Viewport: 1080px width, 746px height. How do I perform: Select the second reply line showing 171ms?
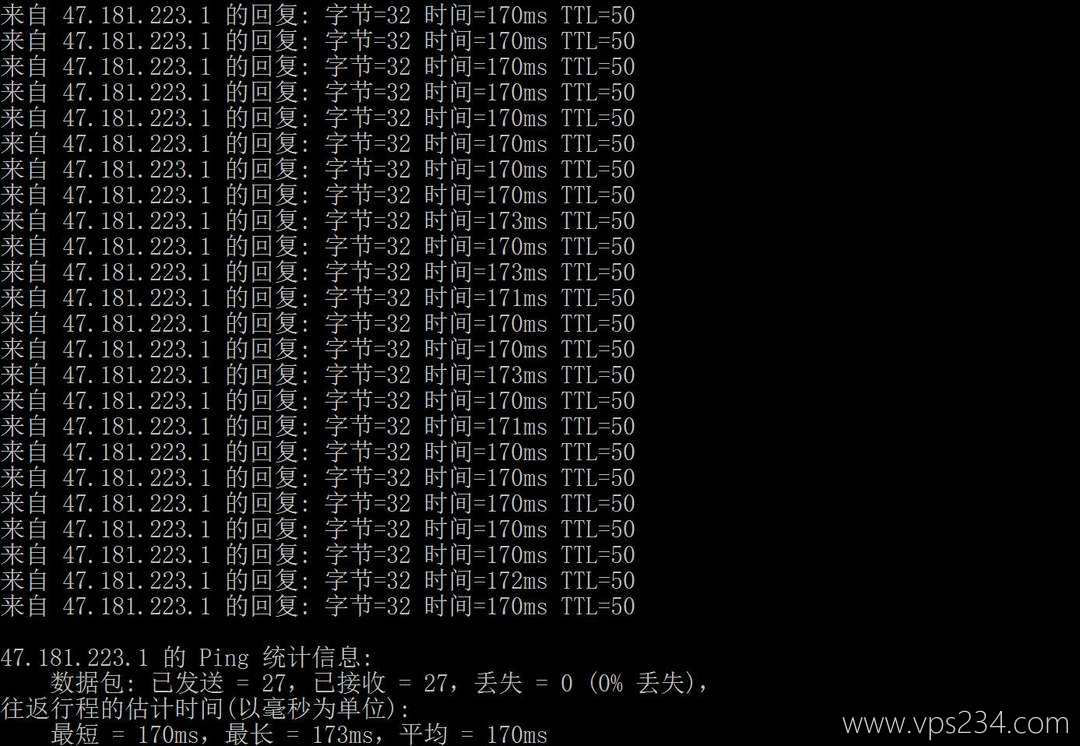[x=318, y=426]
